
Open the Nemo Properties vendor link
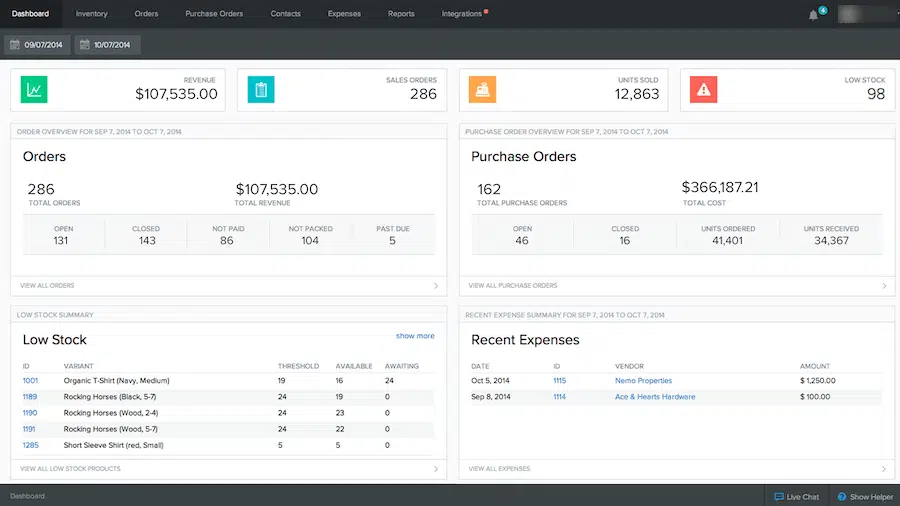(x=643, y=381)
